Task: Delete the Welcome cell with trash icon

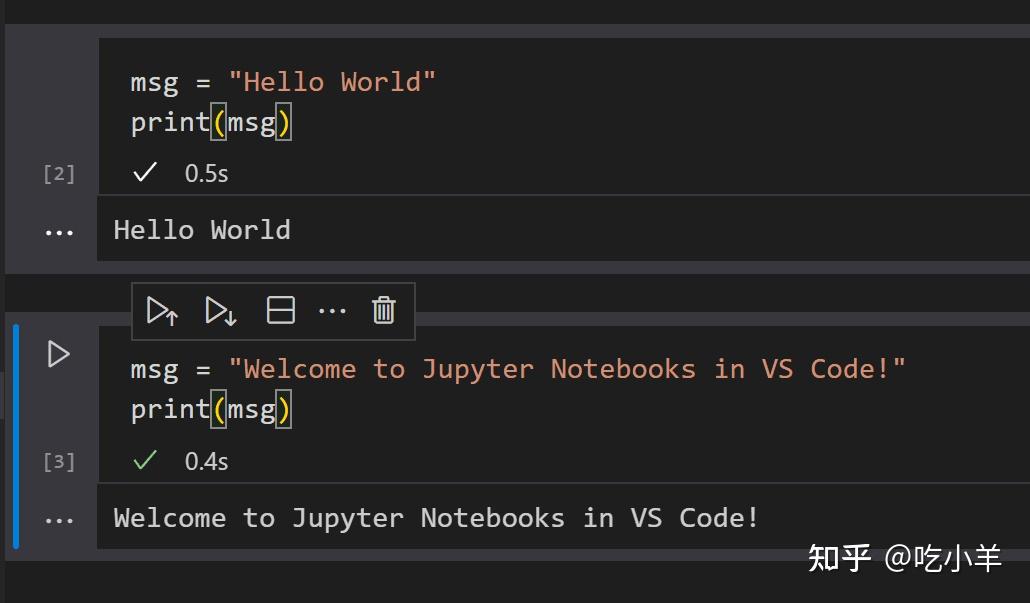Action: point(383,310)
